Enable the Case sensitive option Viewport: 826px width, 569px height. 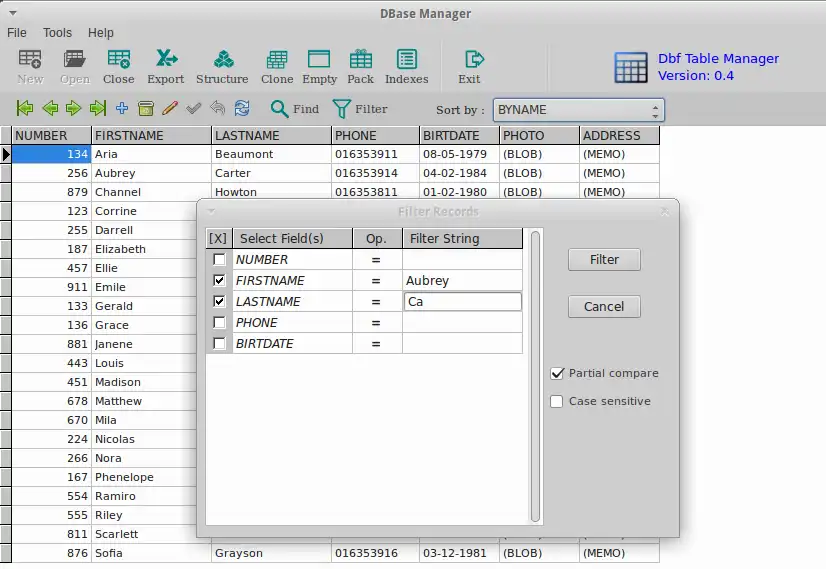coord(557,401)
